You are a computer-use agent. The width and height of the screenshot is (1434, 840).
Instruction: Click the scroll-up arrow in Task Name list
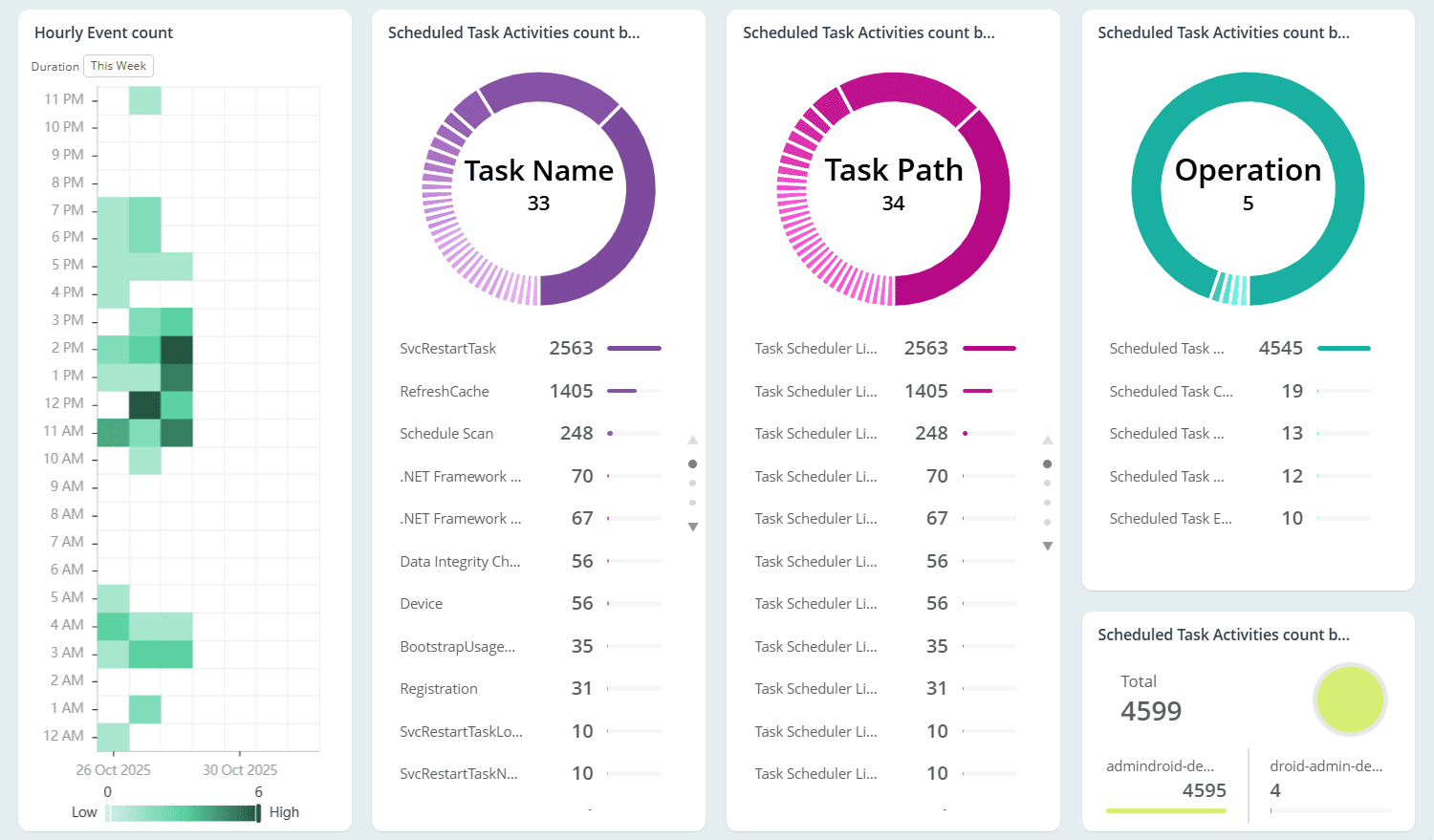(x=692, y=439)
